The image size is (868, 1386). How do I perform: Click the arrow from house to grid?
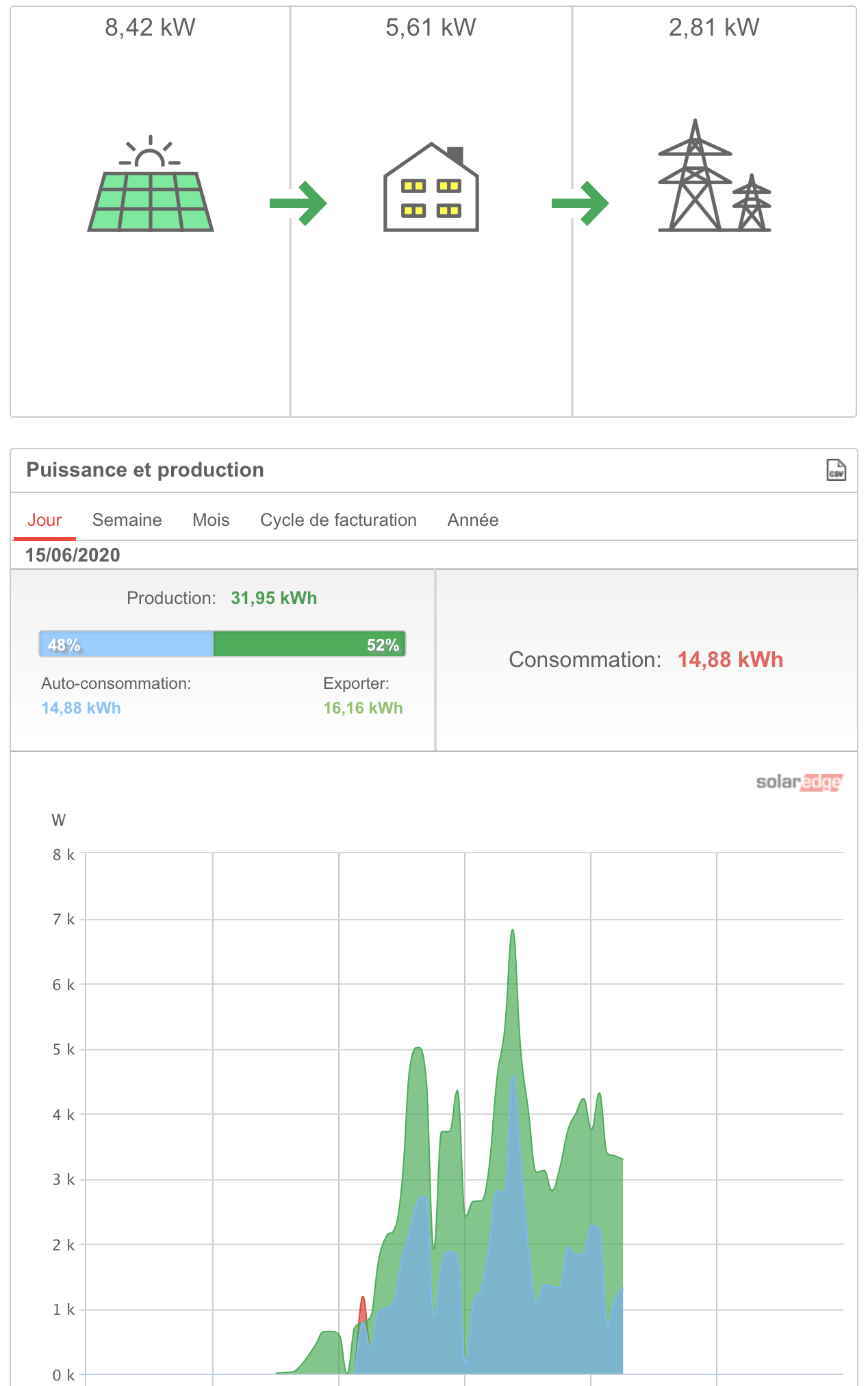[x=580, y=203]
